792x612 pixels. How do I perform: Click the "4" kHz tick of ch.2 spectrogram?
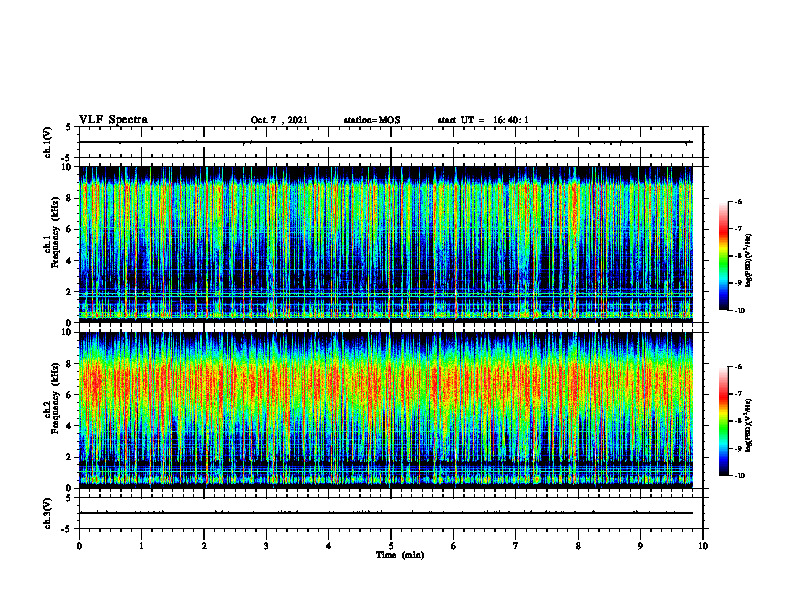tap(70, 426)
